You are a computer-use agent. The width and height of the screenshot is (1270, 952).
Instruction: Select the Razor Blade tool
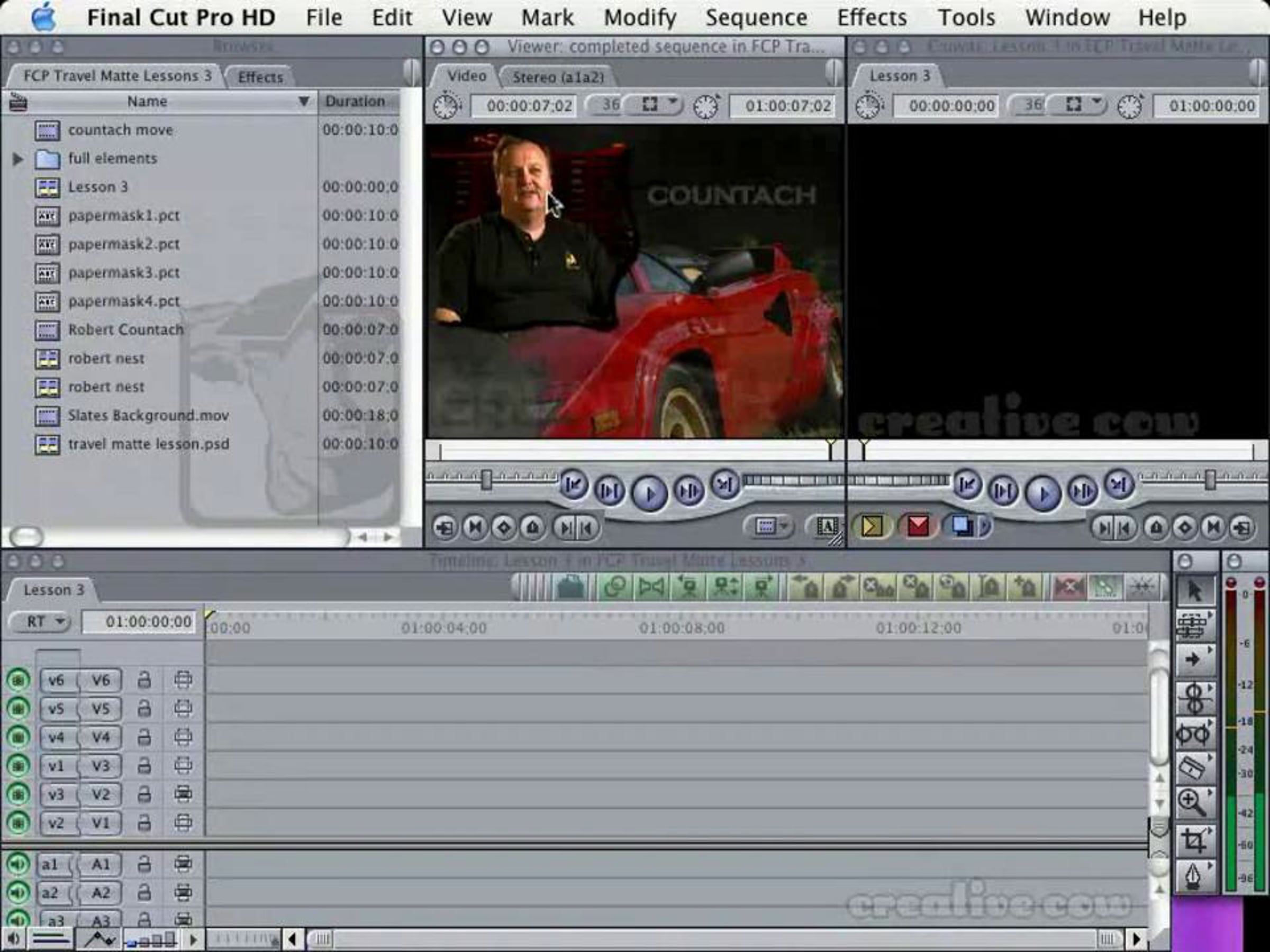pos(1193,768)
